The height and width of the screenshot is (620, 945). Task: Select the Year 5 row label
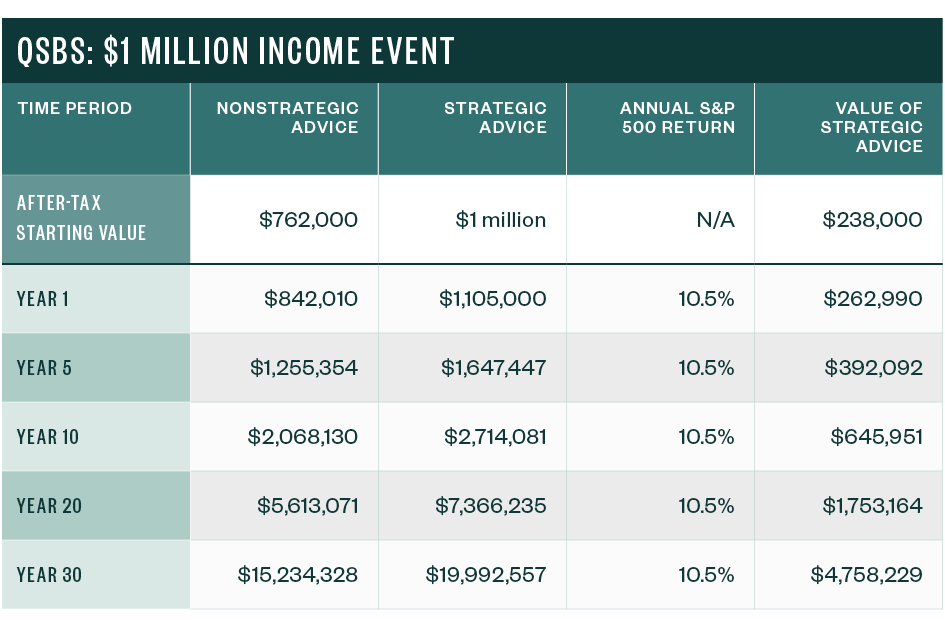point(45,368)
